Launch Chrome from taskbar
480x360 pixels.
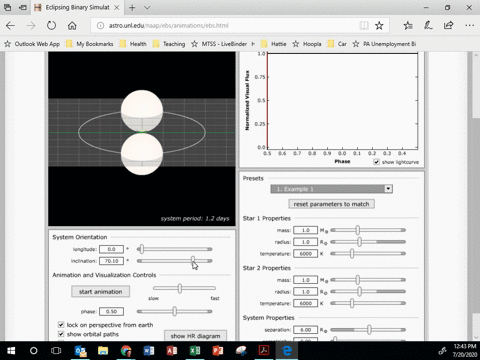(126, 351)
